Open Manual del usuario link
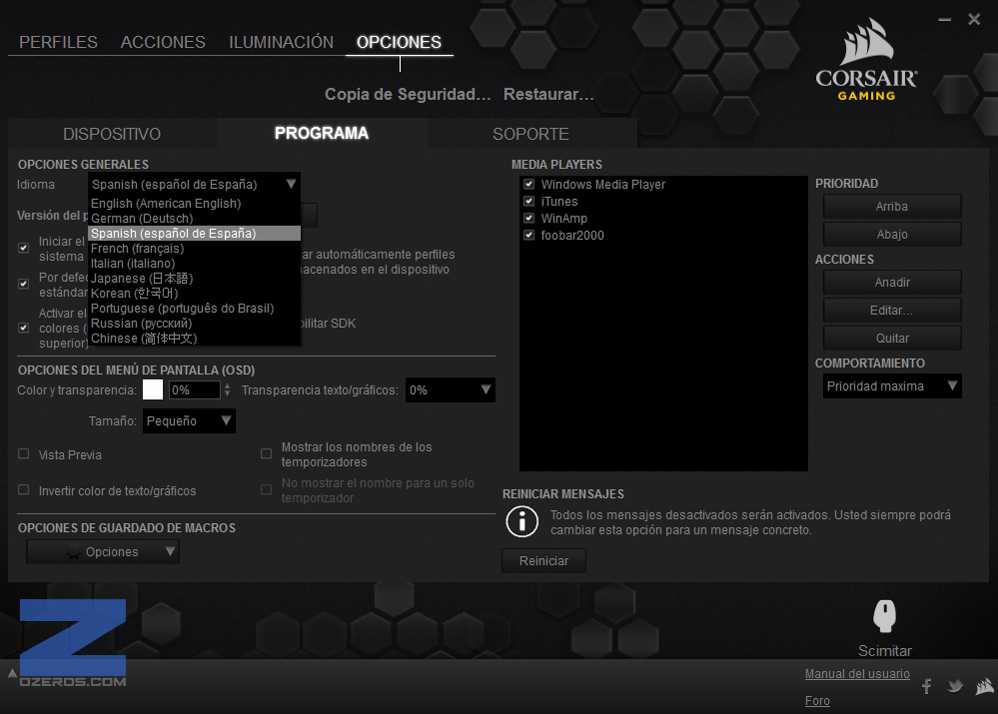998x714 pixels. [857, 673]
